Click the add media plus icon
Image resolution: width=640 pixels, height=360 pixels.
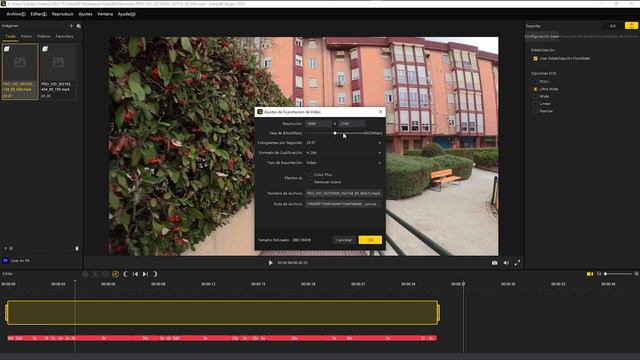pos(71,26)
